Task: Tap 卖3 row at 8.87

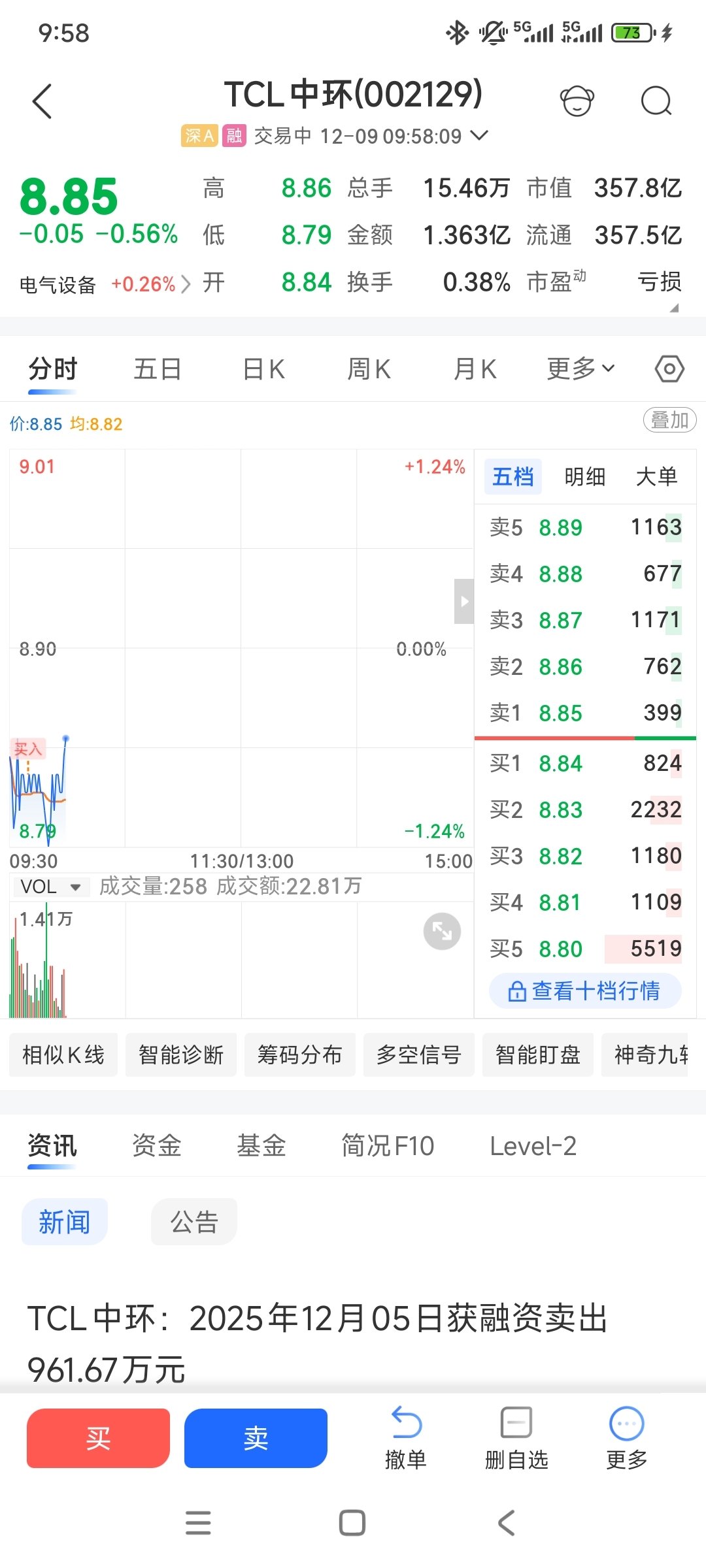Action: click(x=586, y=620)
